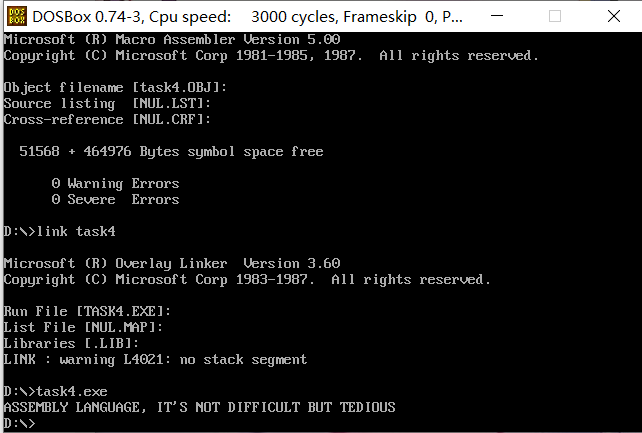Click the Cross-reference [NUL.CRF] line

tap(107, 119)
